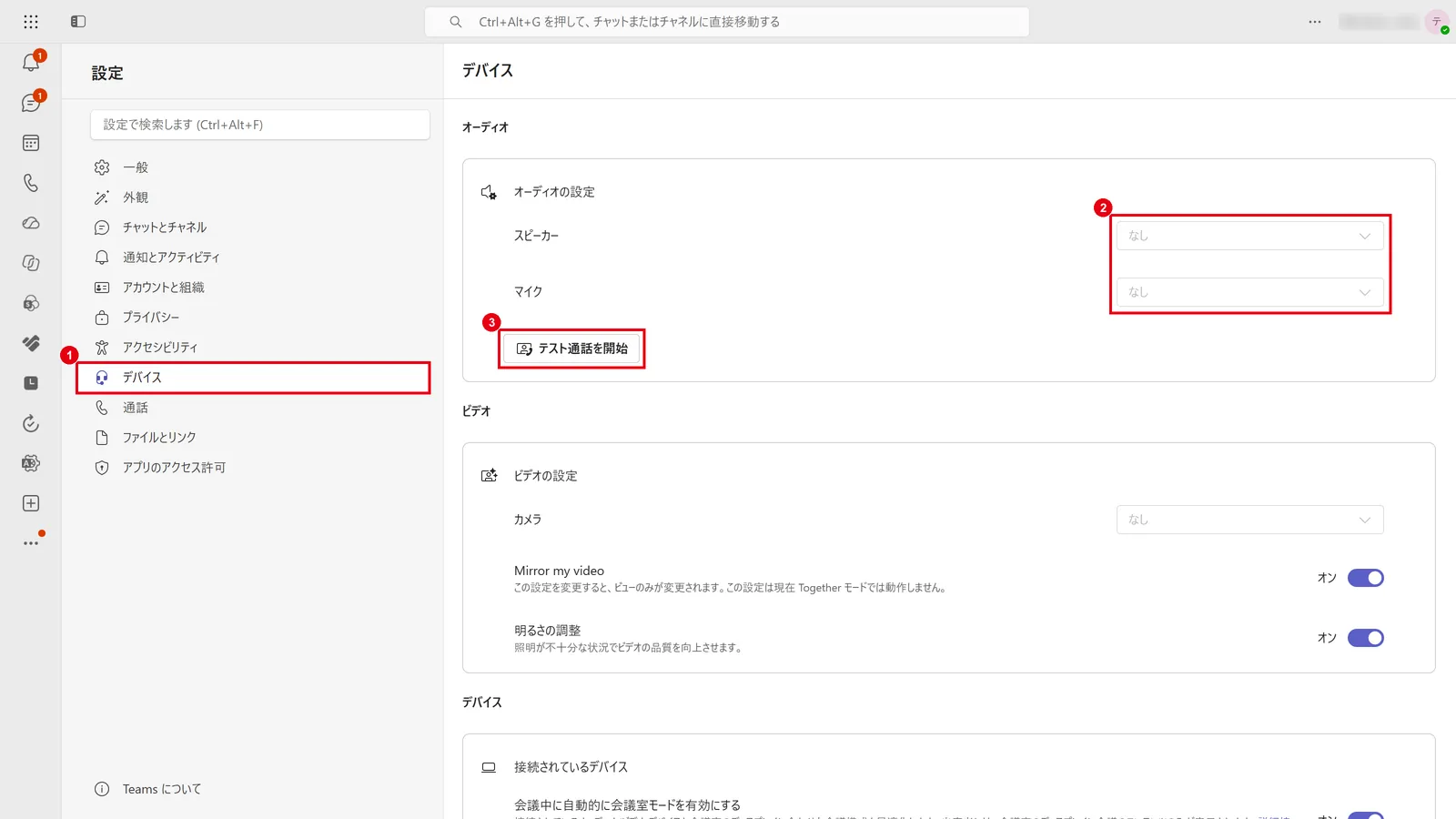Select 一般 in settings menu

260,167
